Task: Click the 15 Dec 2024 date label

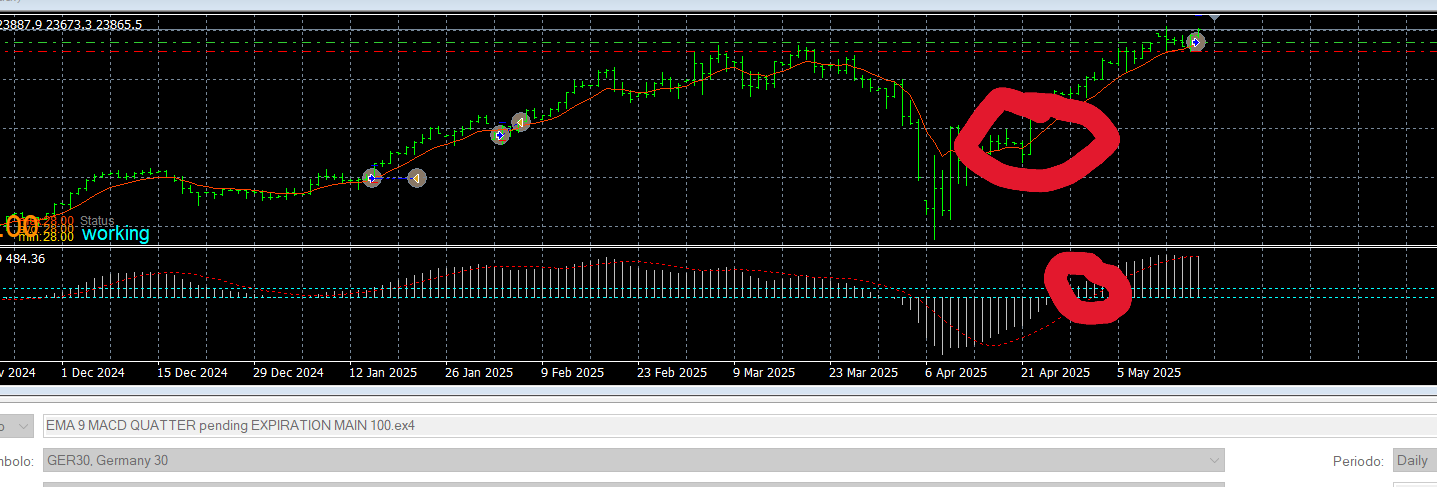Action: pos(192,373)
